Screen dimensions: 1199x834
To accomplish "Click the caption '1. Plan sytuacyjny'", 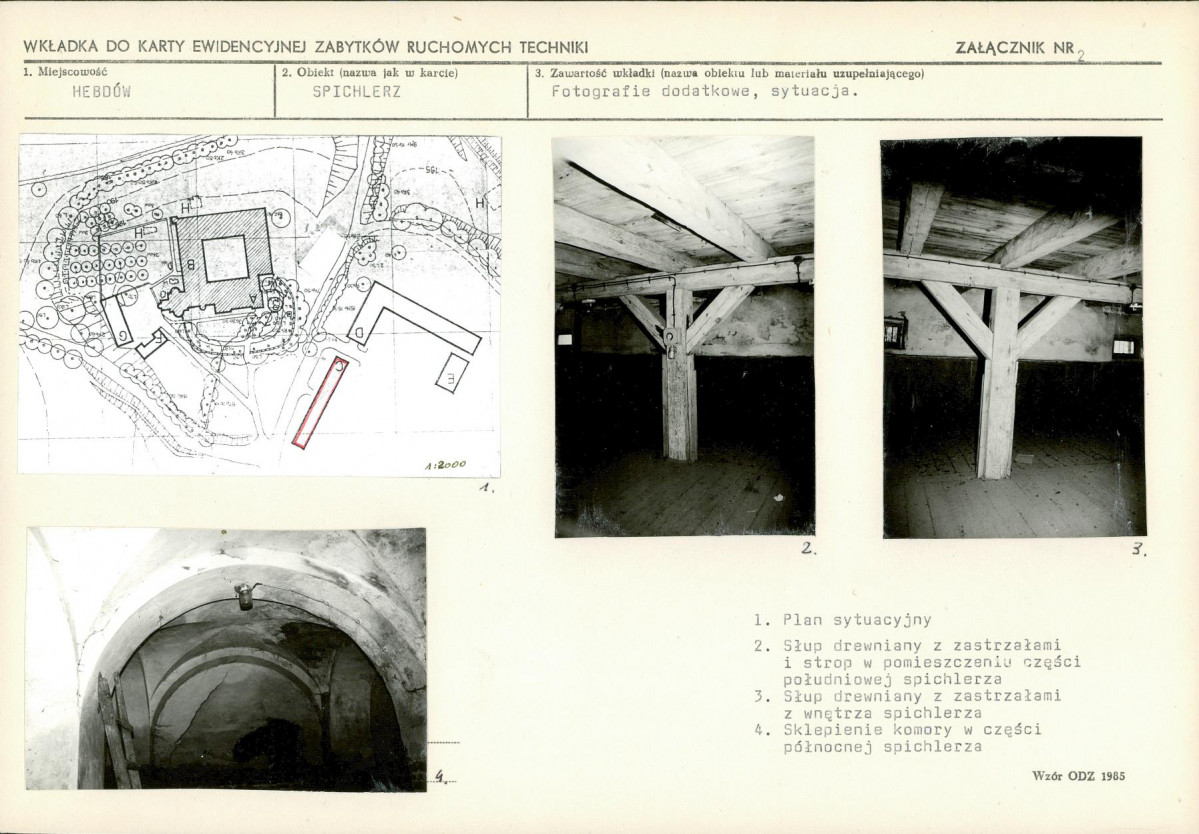I will coord(843,620).
